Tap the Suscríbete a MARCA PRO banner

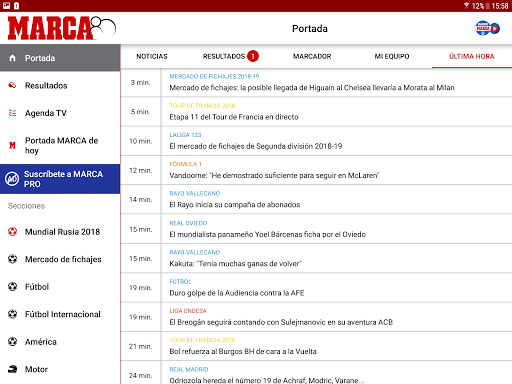(x=60, y=179)
